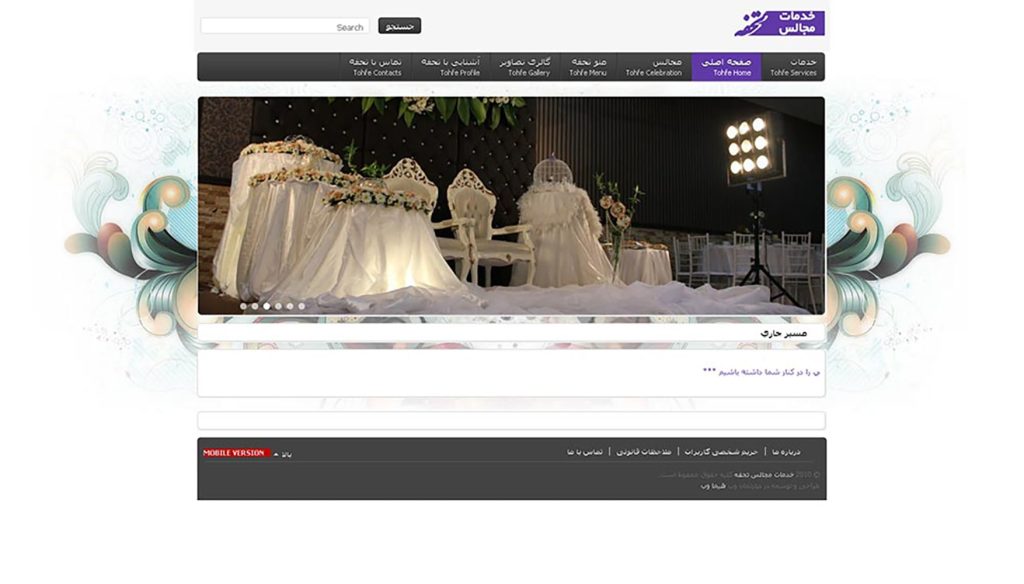The height and width of the screenshot is (584, 1024).
Task: Select the first slideshow pagination dot
Action: 244,306
